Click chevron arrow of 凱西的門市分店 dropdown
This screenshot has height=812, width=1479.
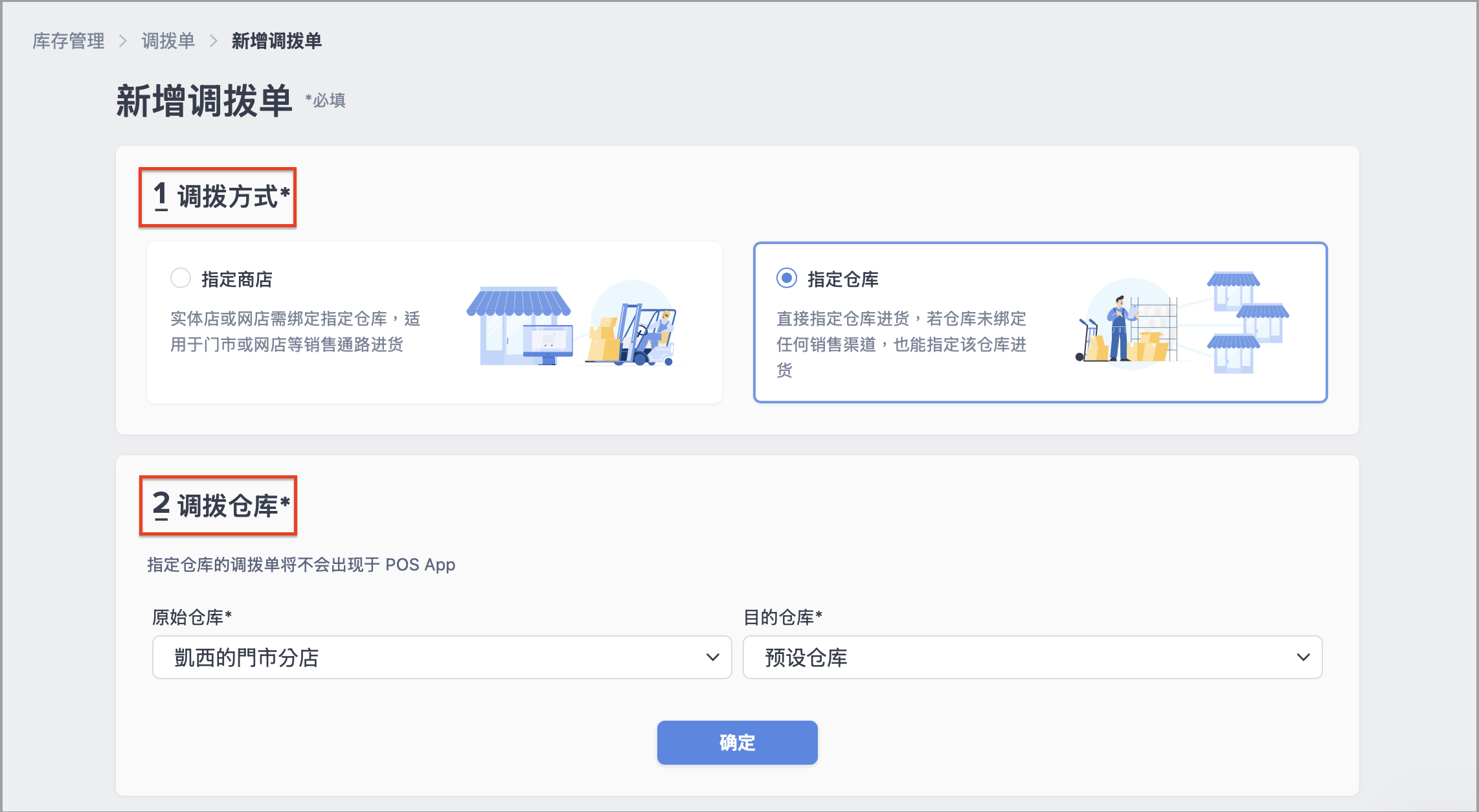tap(712, 657)
